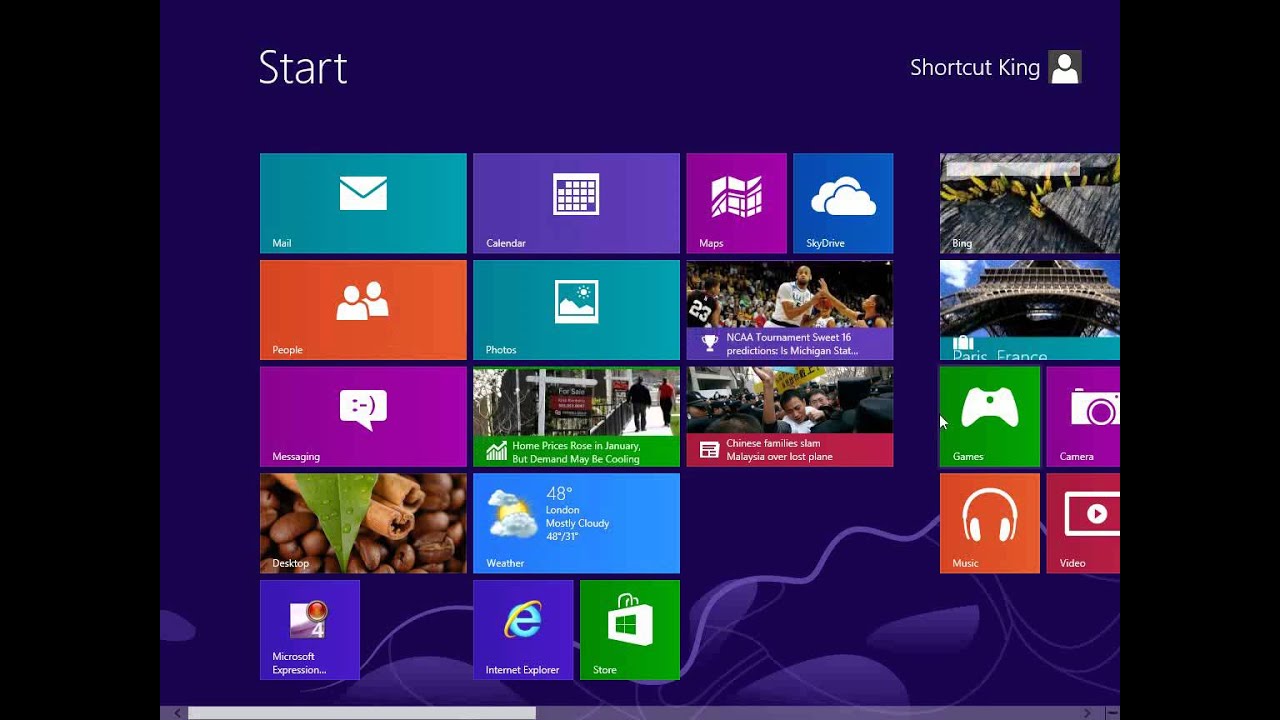Open the Camera tile
Screen dimensions: 1280x720
point(1083,417)
